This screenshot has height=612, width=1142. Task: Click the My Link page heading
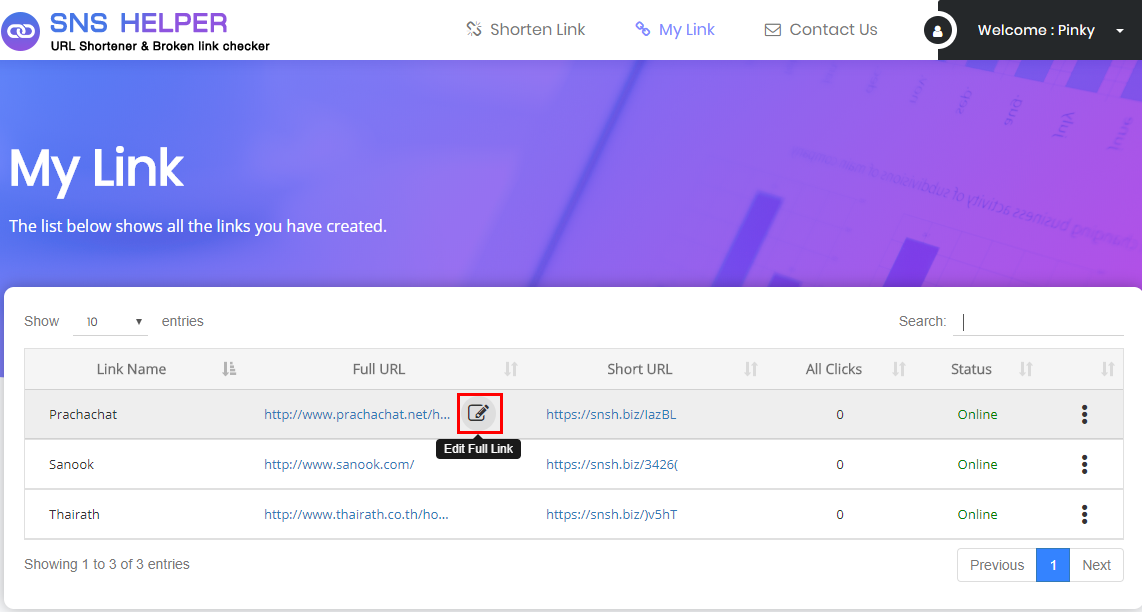(x=96, y=169)
